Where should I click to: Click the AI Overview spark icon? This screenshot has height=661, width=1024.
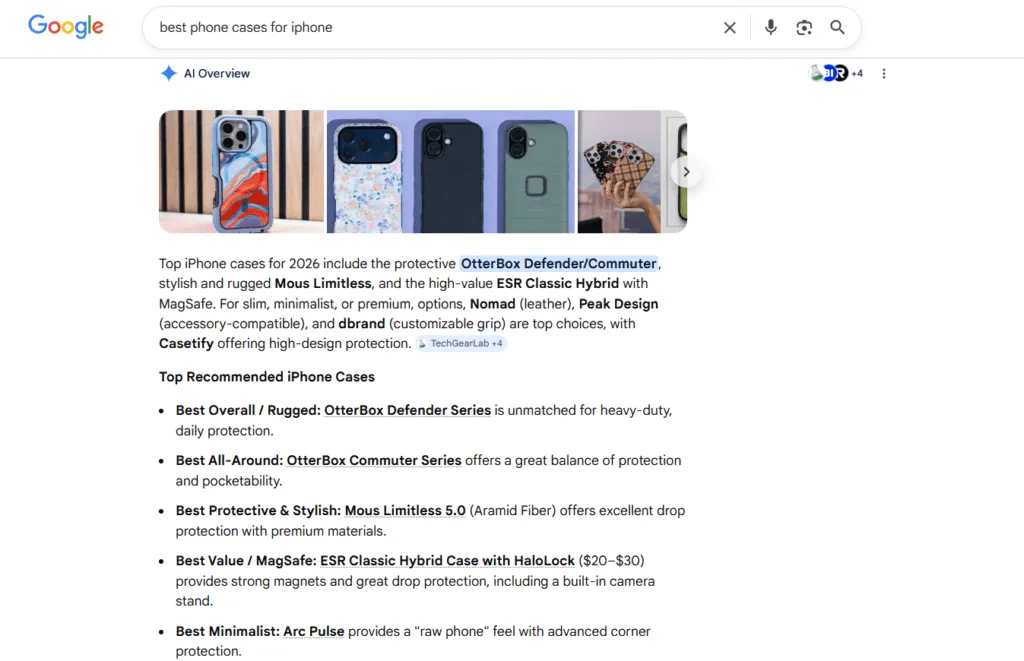(168, 73)
